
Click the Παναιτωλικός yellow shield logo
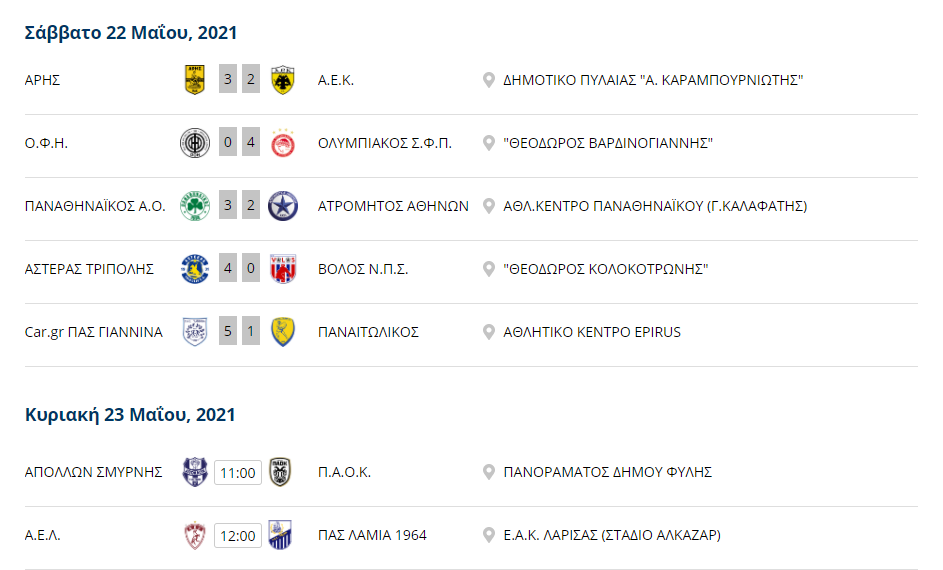[x=283, y=332]
